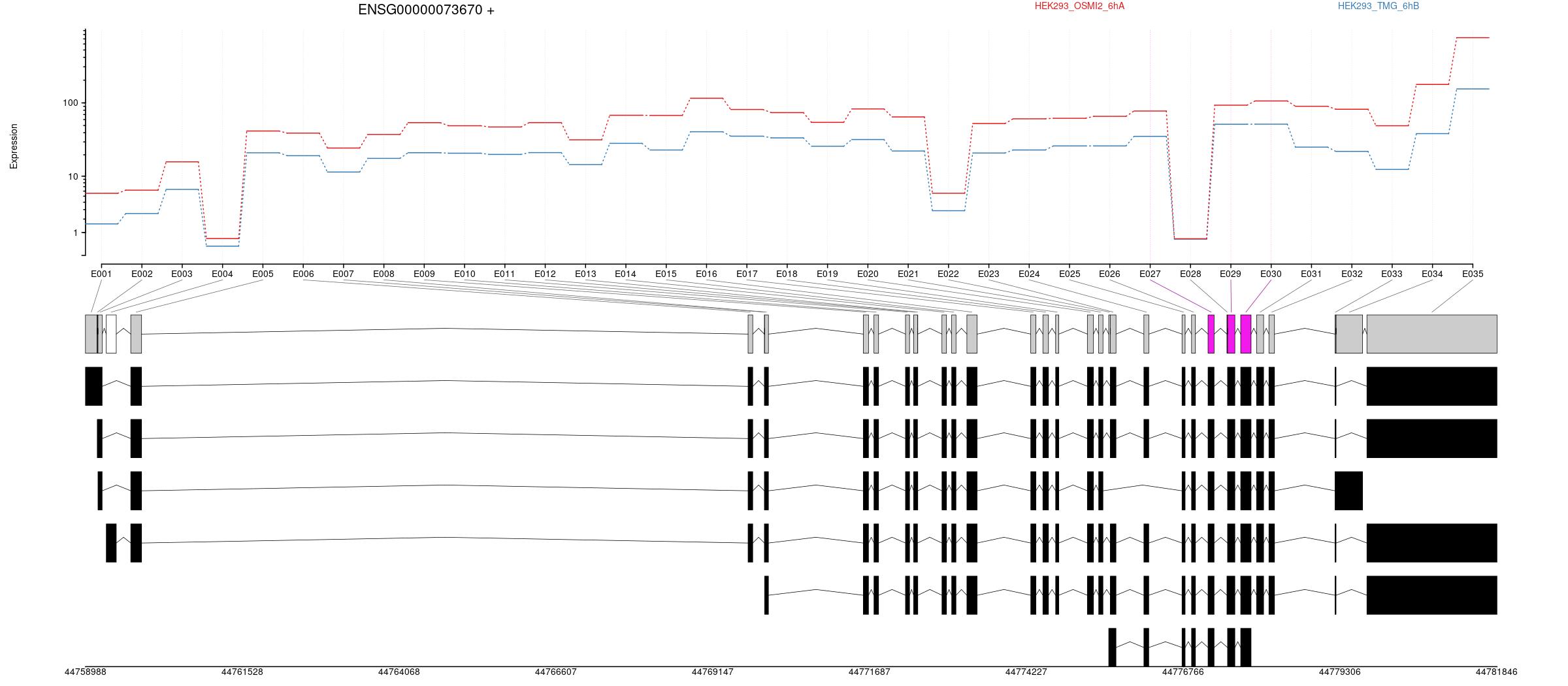The width and height of the screenshot is (1568, 686).
Task: Click exon label E017
Action: pyautogui.click(x=747, y=274)
